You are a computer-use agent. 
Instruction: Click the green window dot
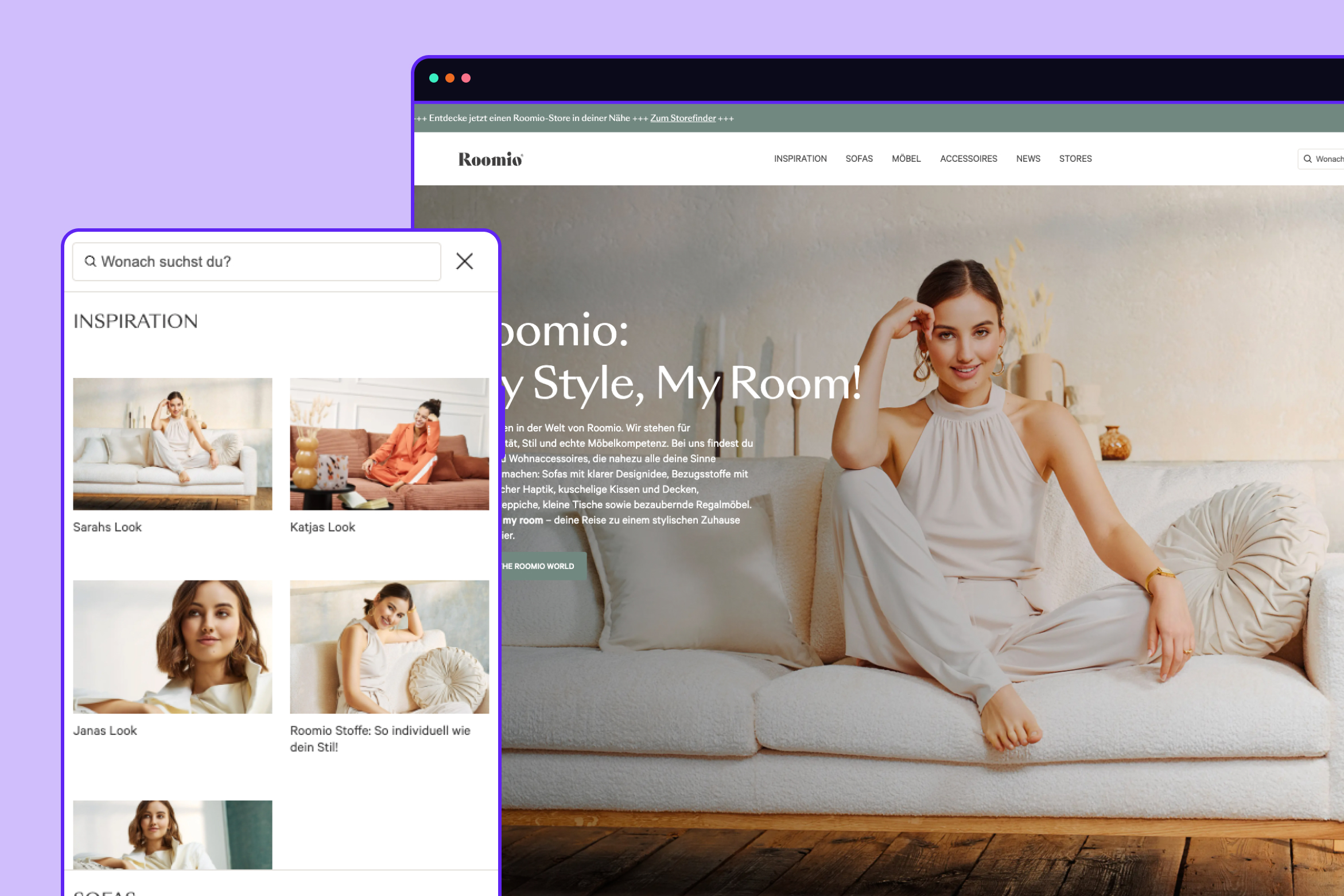click(434, 78)
